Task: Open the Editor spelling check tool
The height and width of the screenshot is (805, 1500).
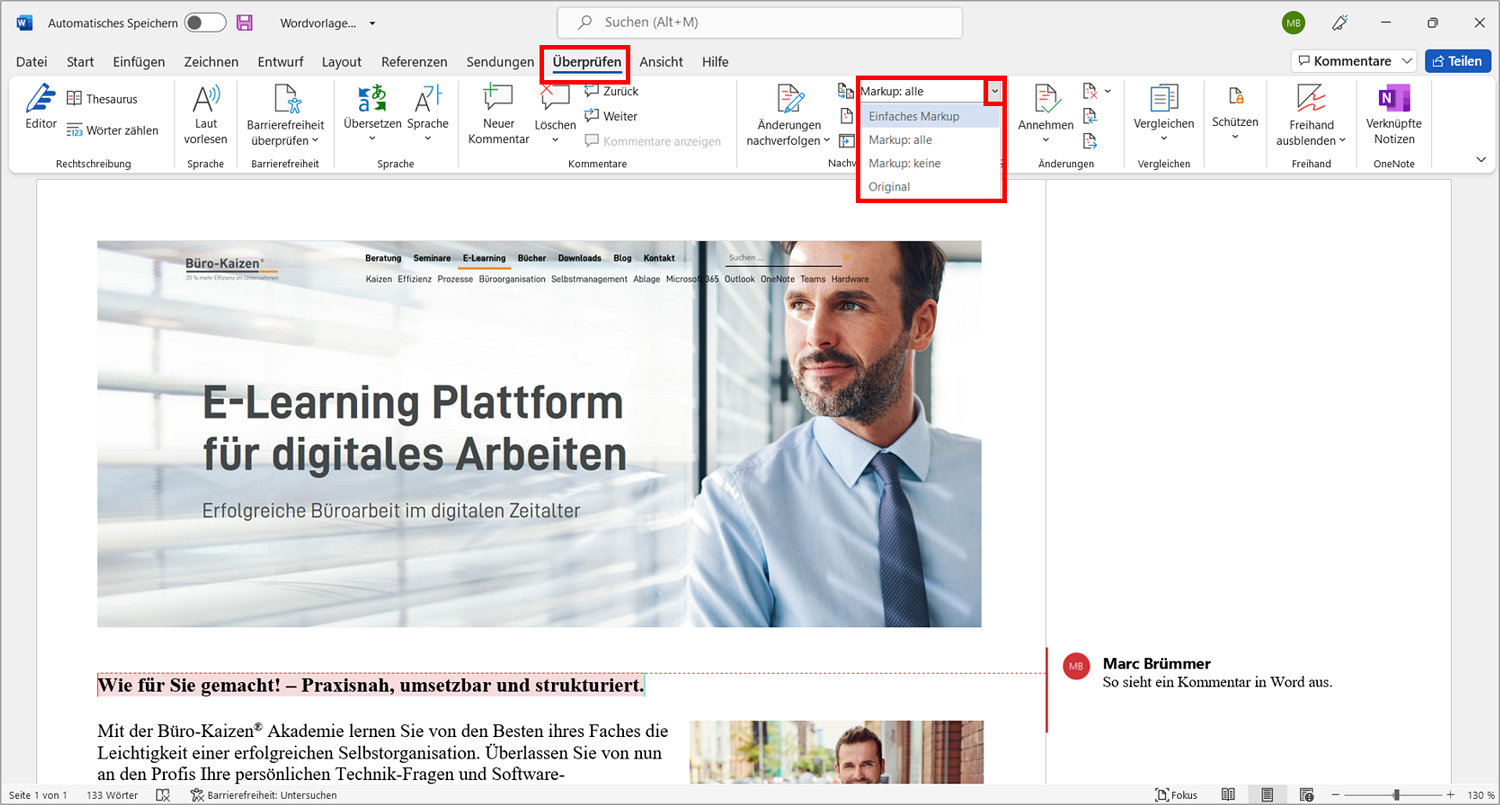Action: coord(41,107)
